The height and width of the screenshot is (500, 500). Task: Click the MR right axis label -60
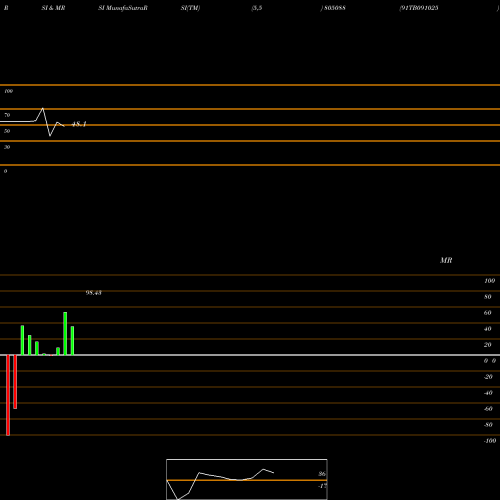(x=488, y=409)
